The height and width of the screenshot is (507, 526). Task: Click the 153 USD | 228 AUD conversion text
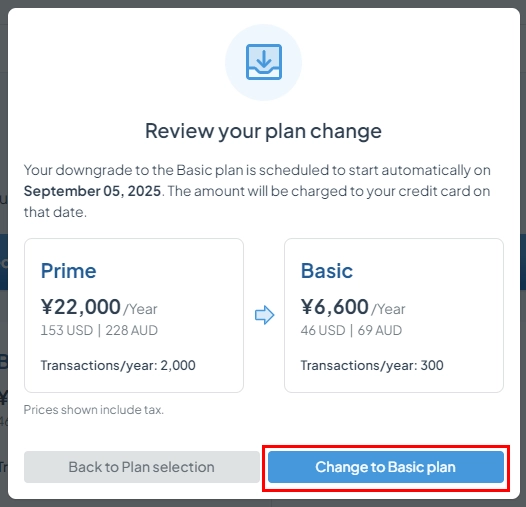pyautogui.click(x=99, y=331)
